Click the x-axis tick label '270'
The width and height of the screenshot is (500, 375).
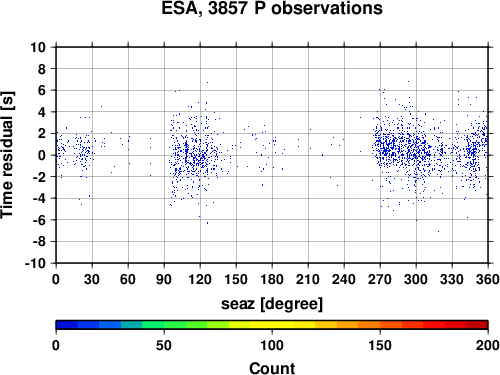tap(380, 279)
